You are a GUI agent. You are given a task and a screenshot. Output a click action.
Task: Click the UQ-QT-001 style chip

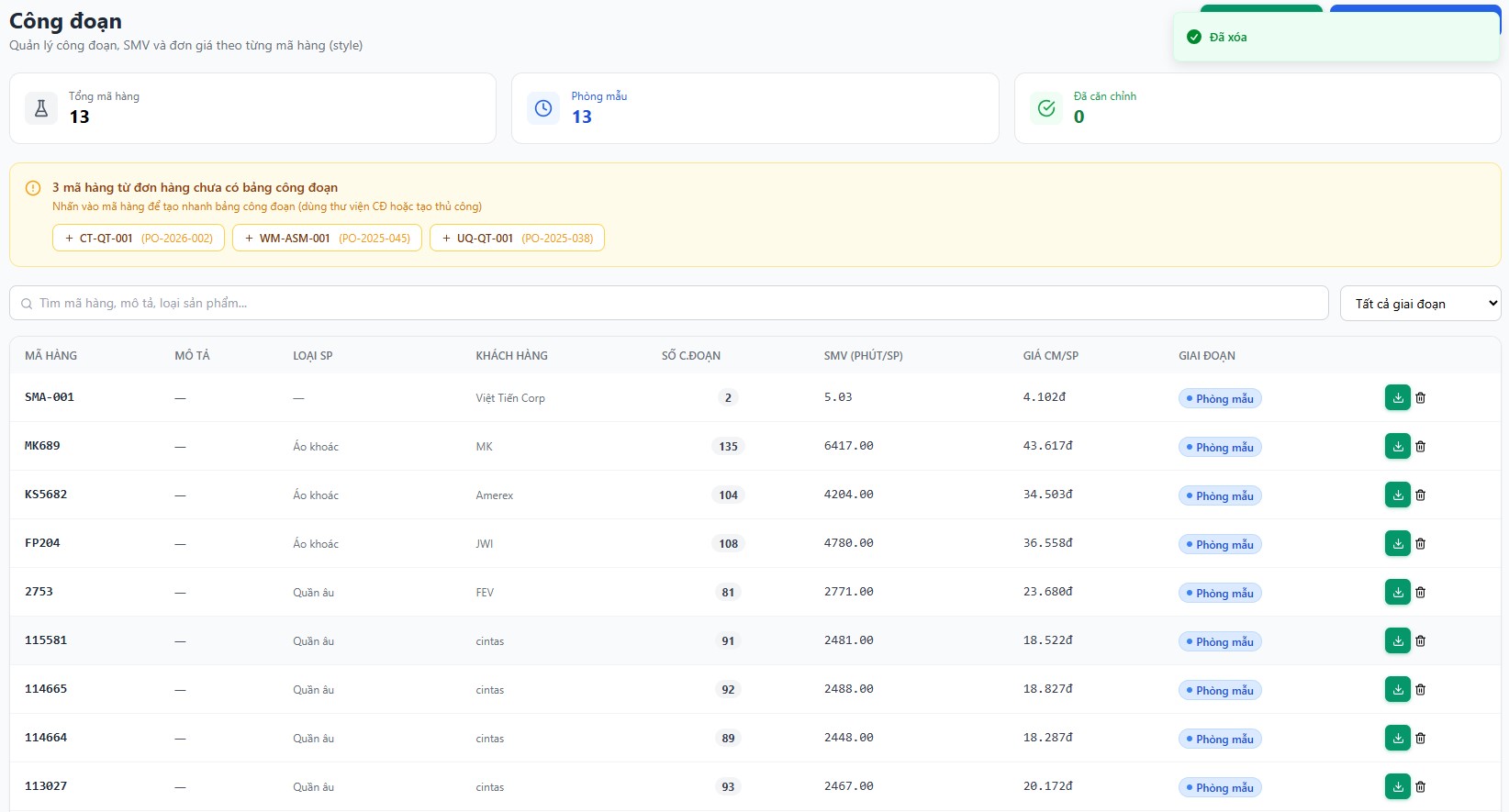pyautogui.click(x=517, y=238)
